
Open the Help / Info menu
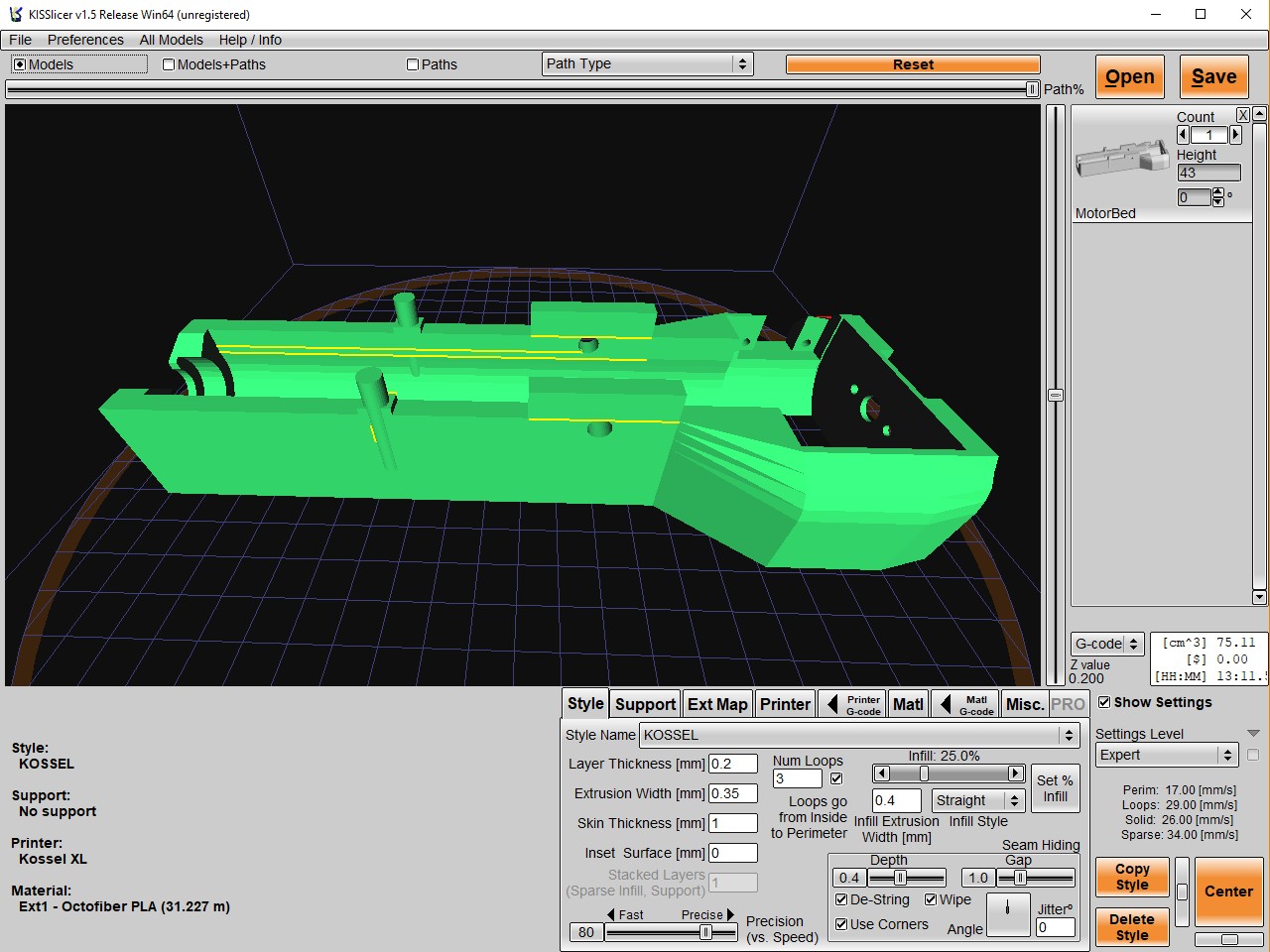pyautogui.click(x=250, y=40)
